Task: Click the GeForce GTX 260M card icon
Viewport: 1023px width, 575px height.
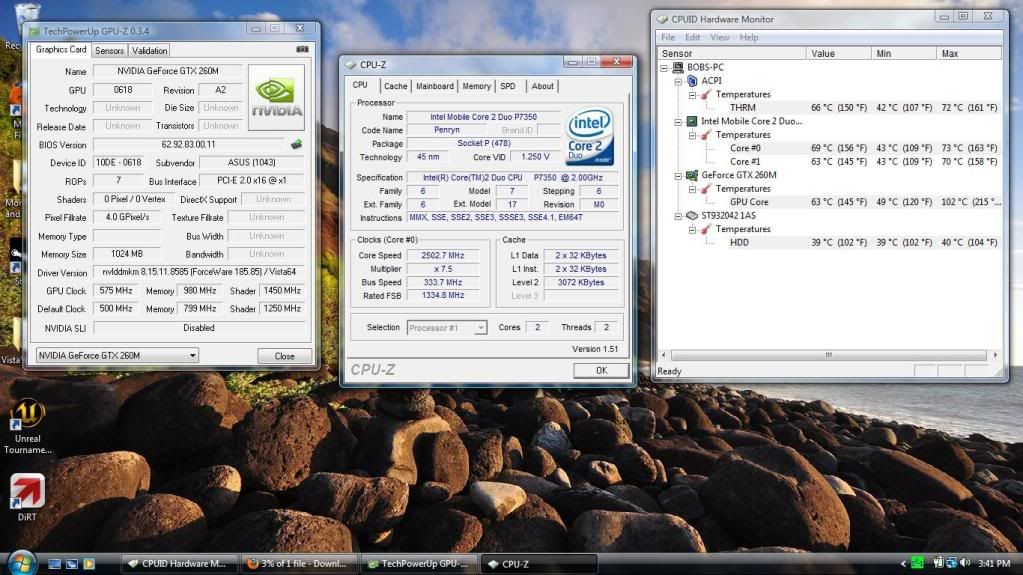Action: 692,175
